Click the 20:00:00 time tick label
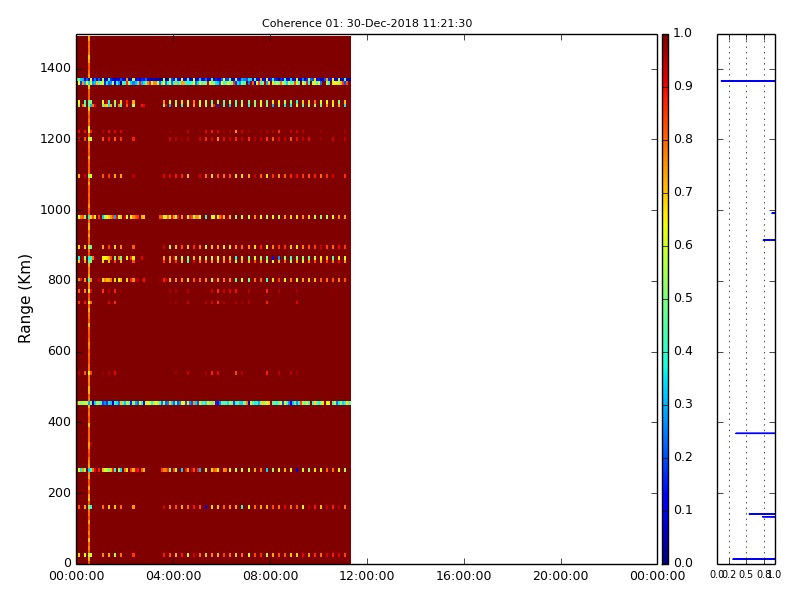The width and height of the screenshot is (800, 600). [561, 577]
